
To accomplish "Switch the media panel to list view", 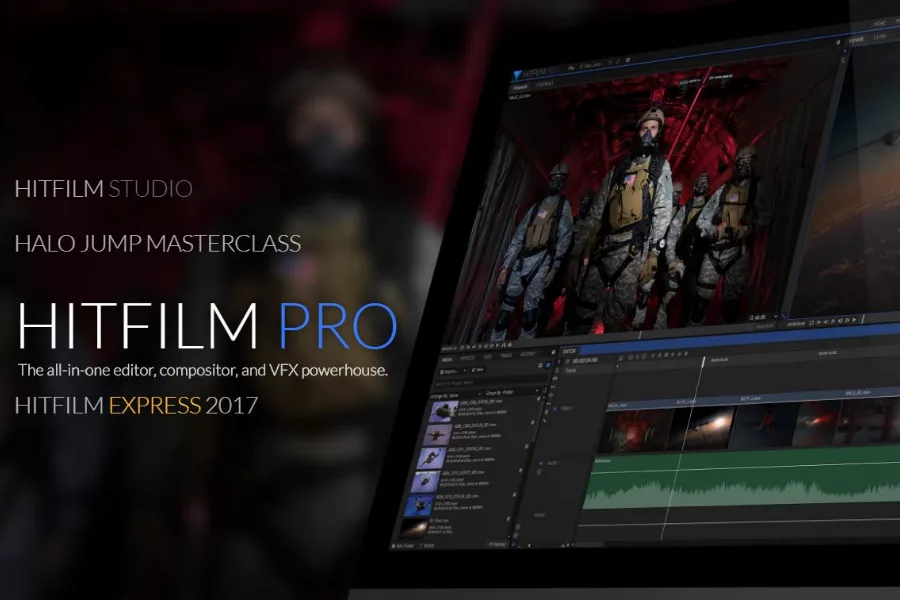I will pyautogui.click(x=540, y=365).
